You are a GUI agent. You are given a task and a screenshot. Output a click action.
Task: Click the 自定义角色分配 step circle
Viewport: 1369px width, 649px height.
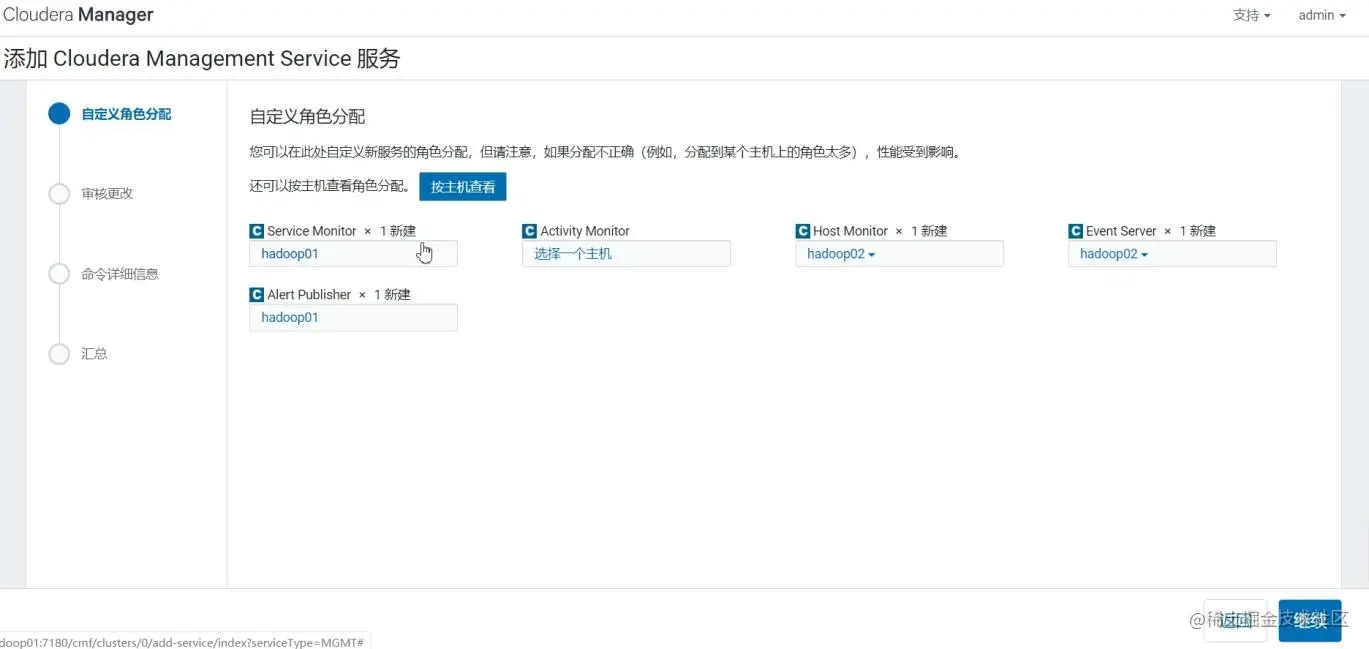59,113
